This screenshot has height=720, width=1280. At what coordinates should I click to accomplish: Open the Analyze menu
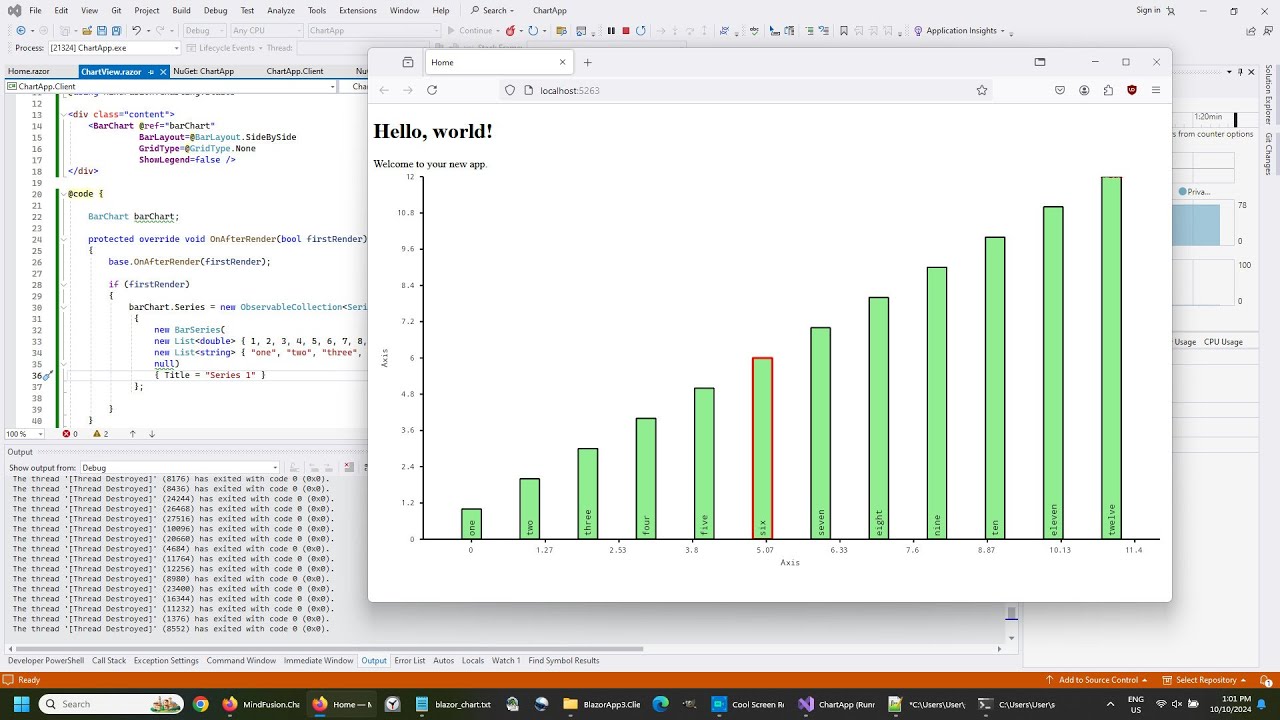pyautogui.click(x=281, y=10)
